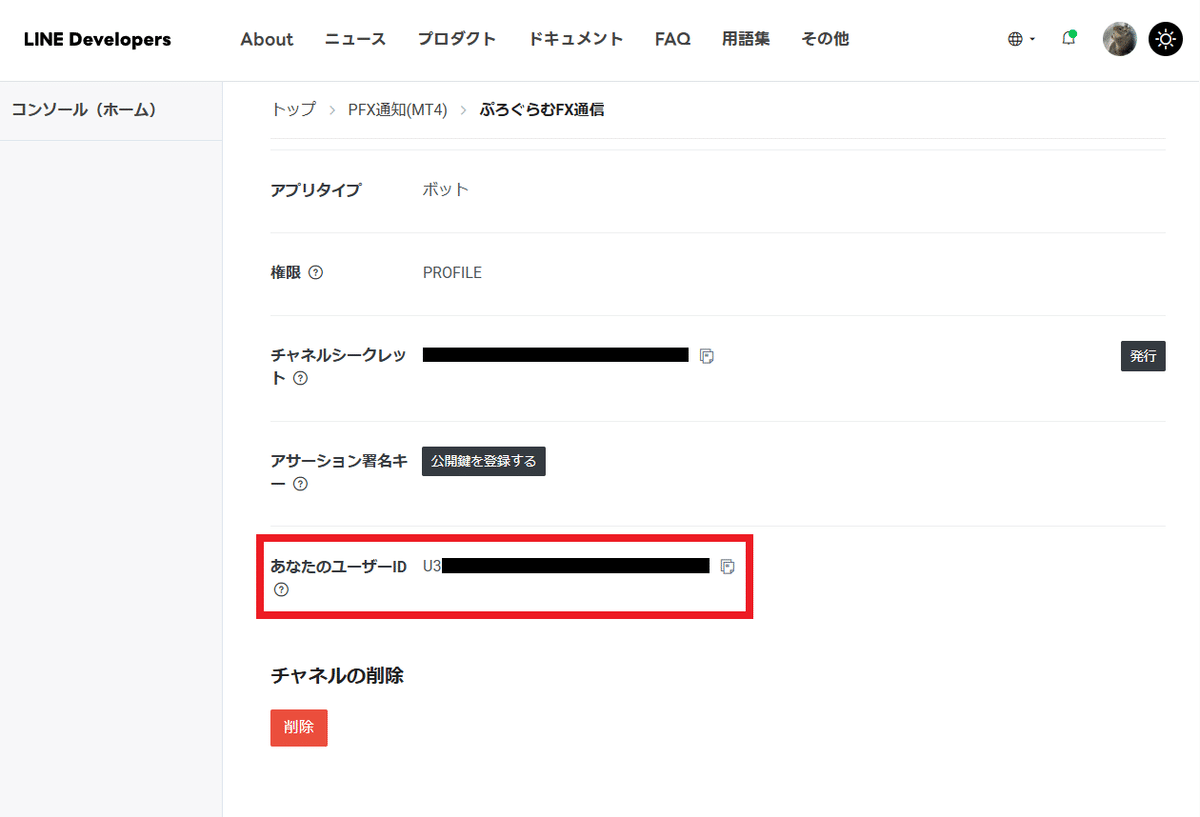Click 発行 to issue new secret
The height and width of the screenshot is (817, 1200).
tap(1142, 356)
